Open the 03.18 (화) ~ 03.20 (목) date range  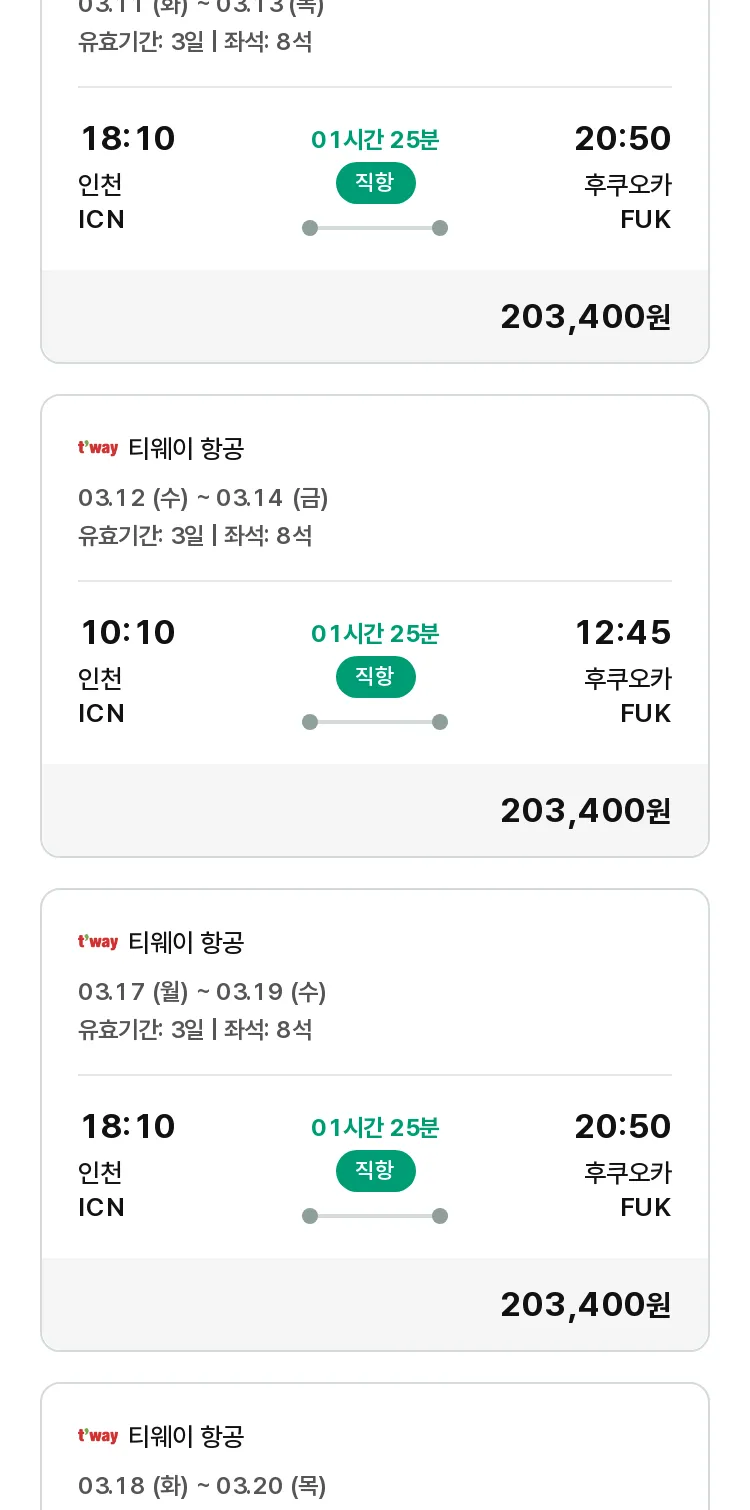coord(202,1486)
